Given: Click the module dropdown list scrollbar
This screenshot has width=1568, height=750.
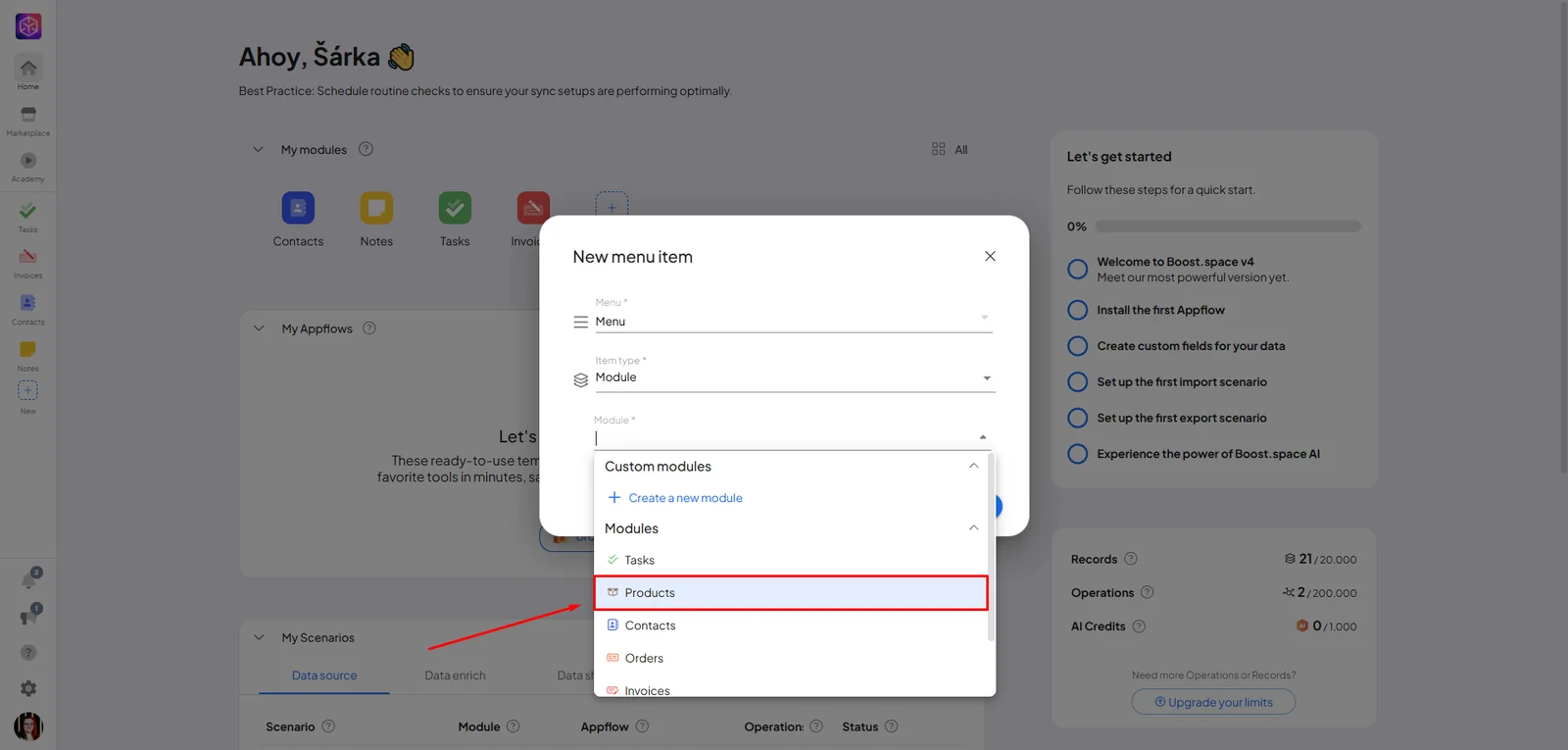Looking at the screenshot, I should point(991,547).
